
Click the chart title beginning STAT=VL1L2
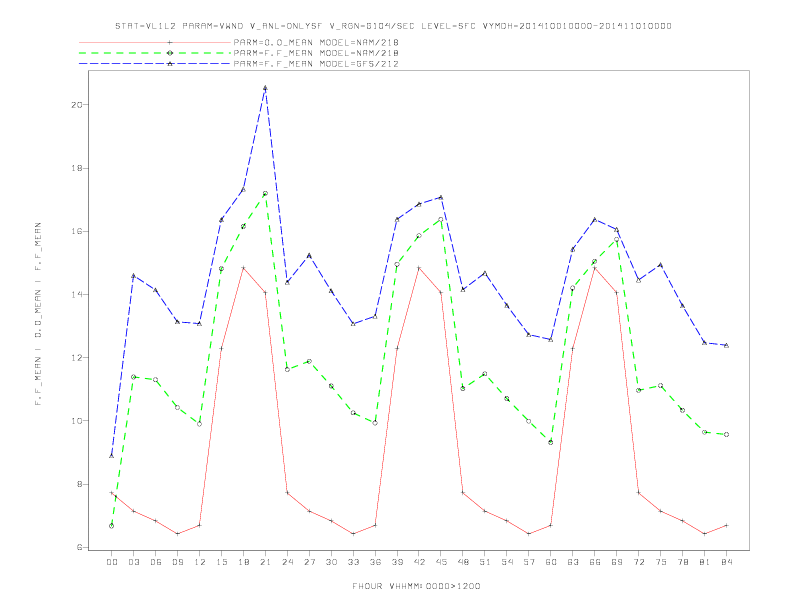coord(393,26)
